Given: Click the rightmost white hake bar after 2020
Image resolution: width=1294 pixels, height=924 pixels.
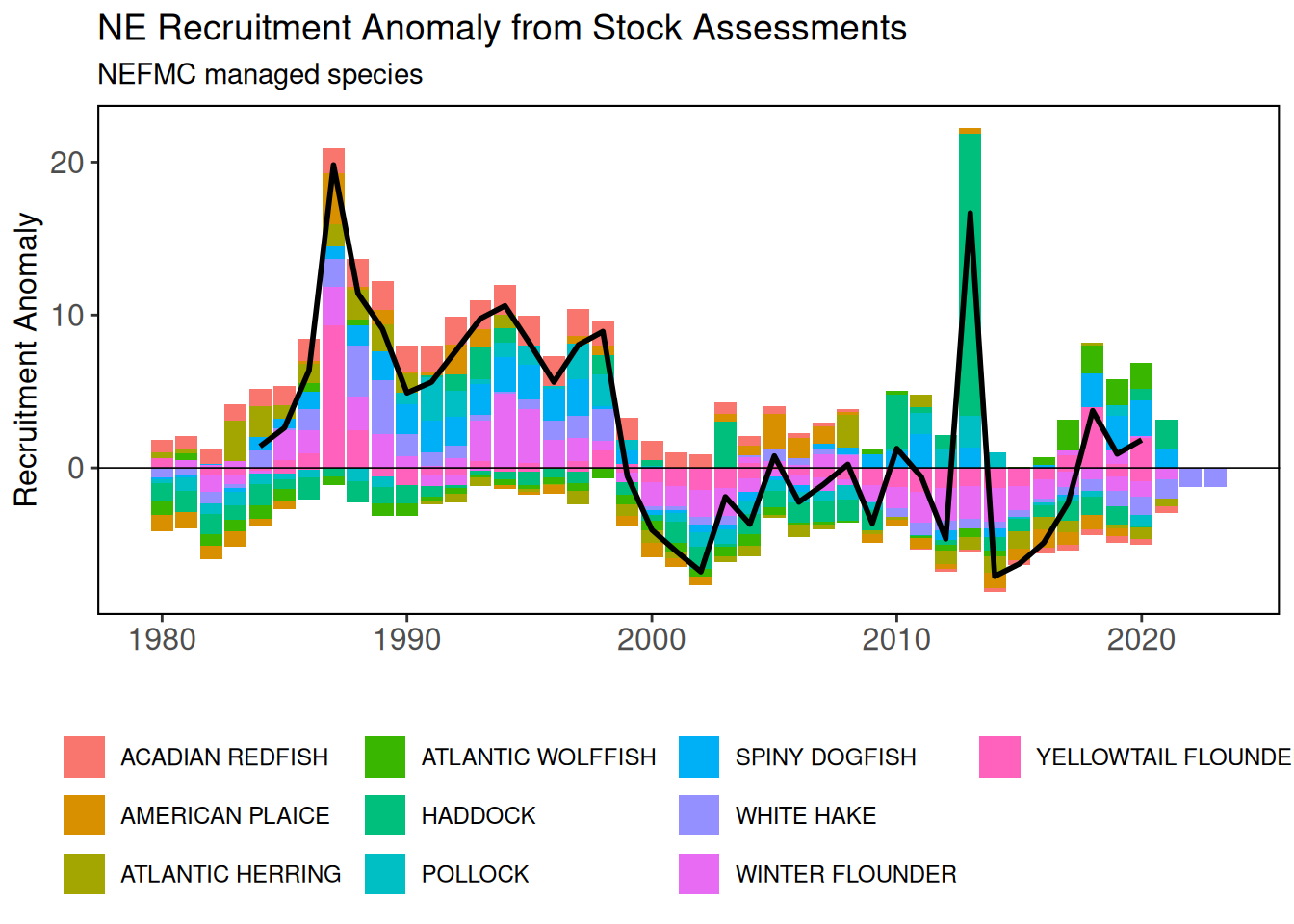Looking at the screenshot, I should (1215, 477).
